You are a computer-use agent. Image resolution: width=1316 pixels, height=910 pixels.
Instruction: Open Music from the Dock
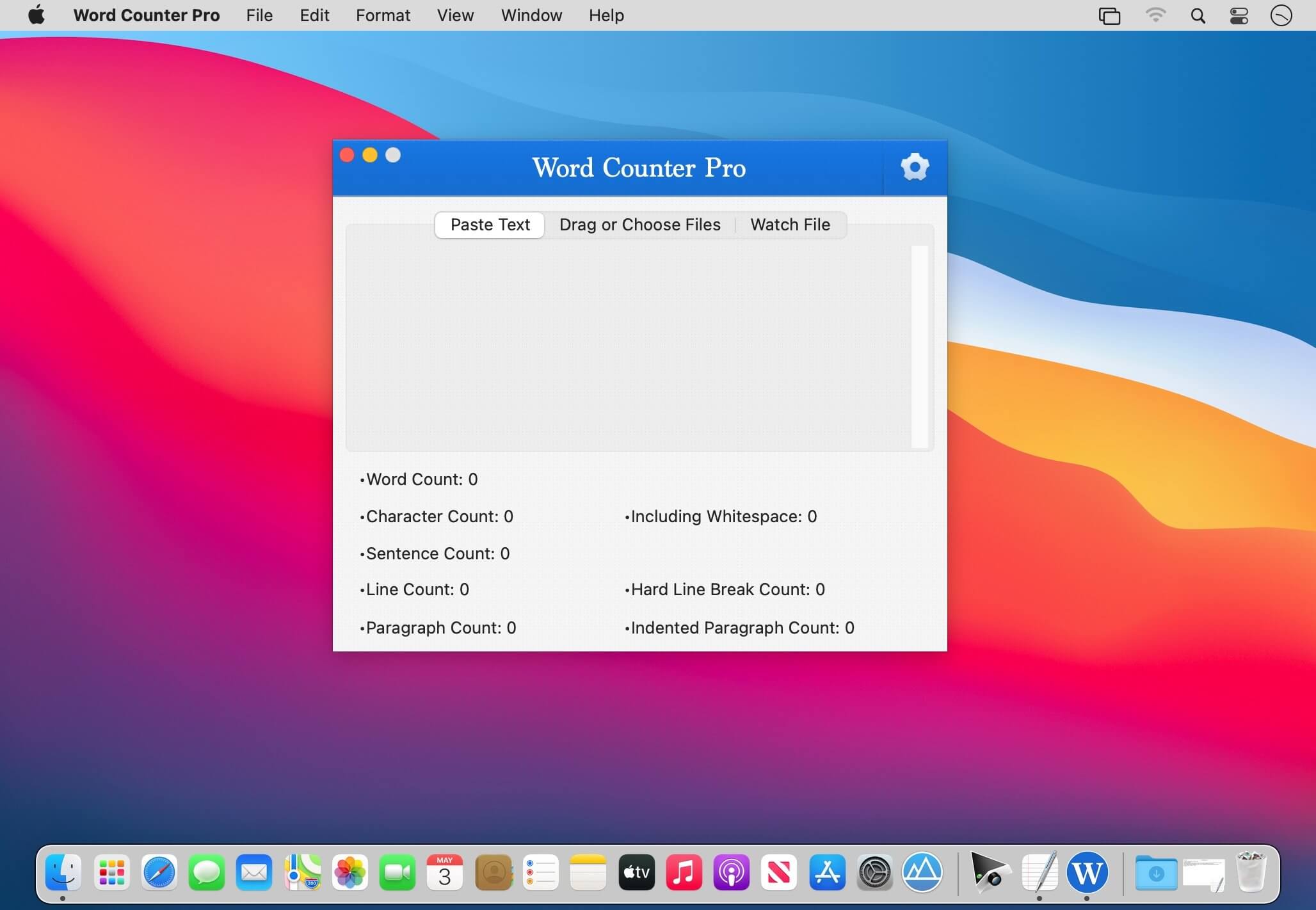point(684,872)
